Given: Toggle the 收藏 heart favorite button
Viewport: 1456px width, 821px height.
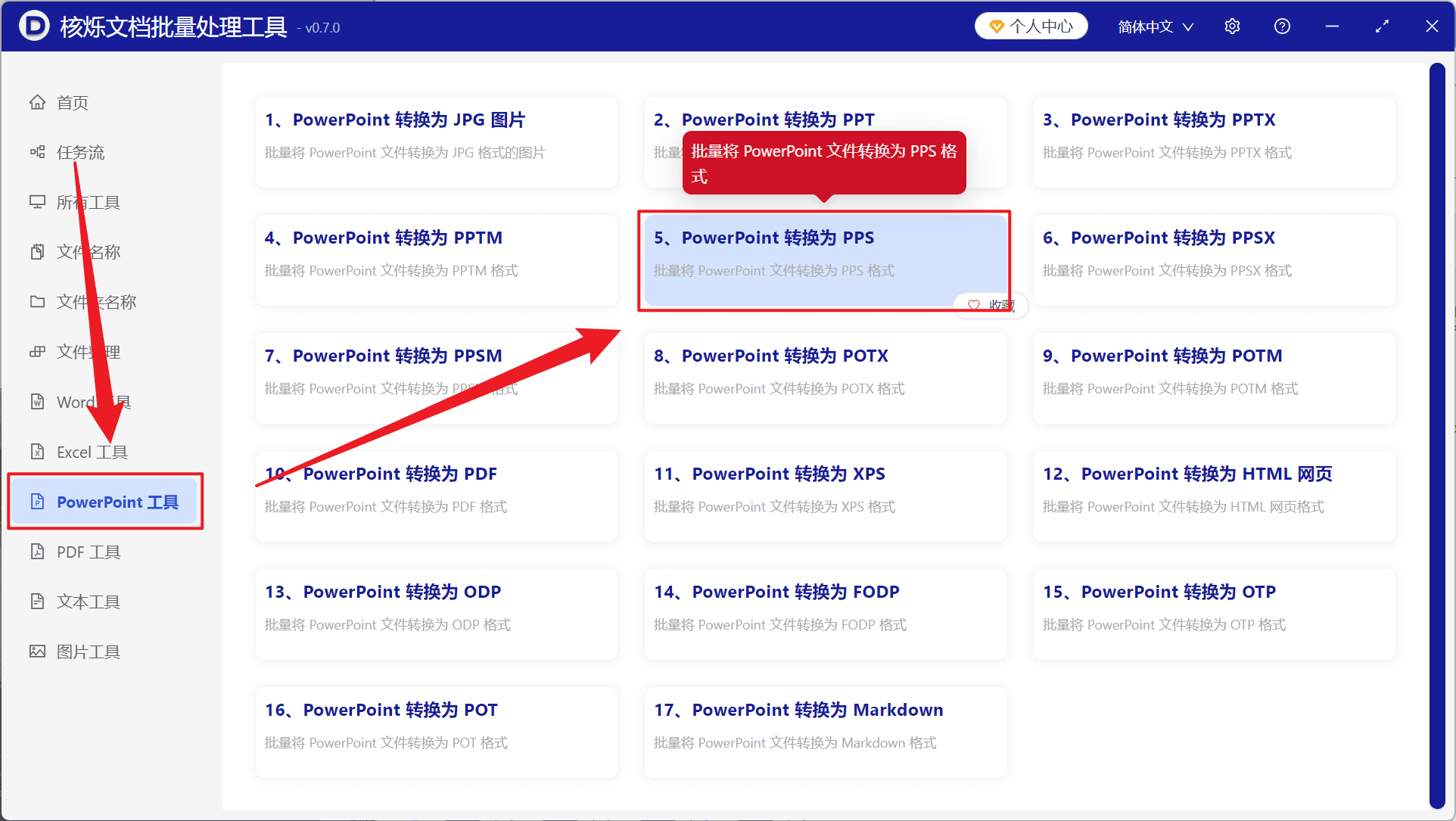Looking at the screenshot, I should coord(991,305).
